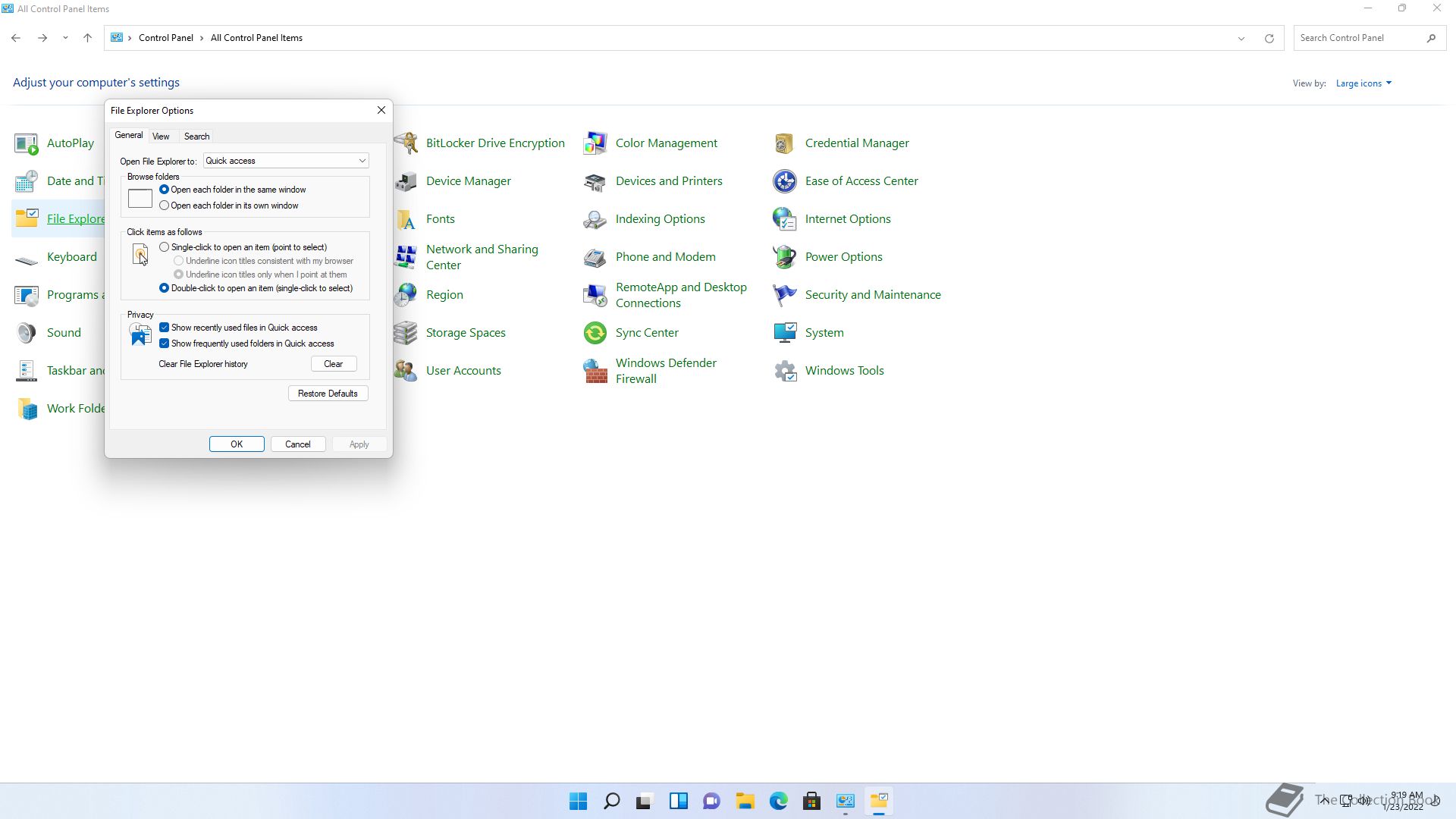The width and height of the screenshot is (1456, 819).
Task: Click the Sound speaker icon
Action: 27,333
